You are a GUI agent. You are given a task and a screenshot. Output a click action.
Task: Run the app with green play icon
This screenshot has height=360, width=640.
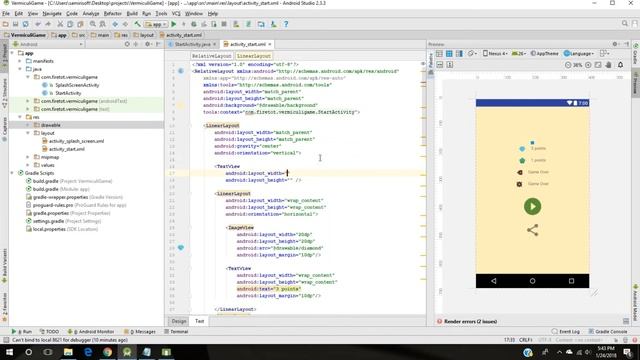click(174, 24)
